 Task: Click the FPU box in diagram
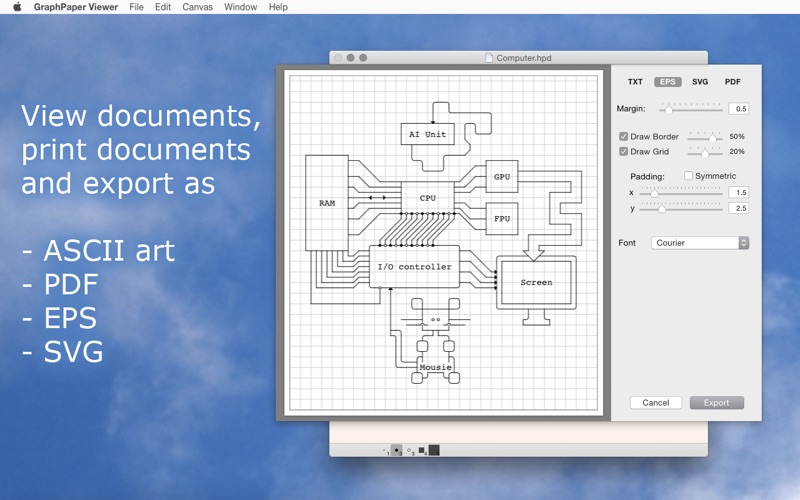(502, 218)
